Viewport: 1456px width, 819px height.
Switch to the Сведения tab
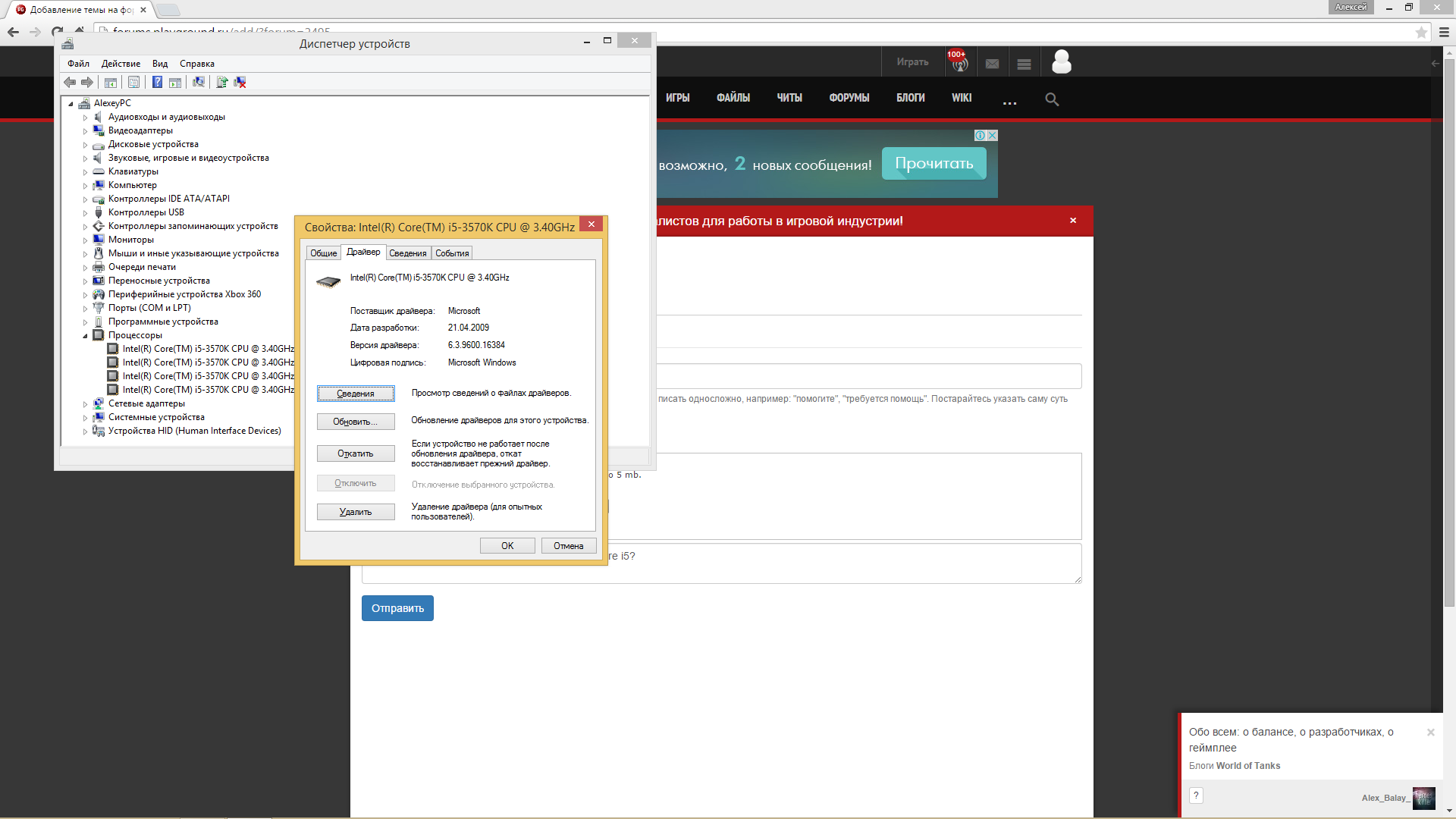click(407, 253)
